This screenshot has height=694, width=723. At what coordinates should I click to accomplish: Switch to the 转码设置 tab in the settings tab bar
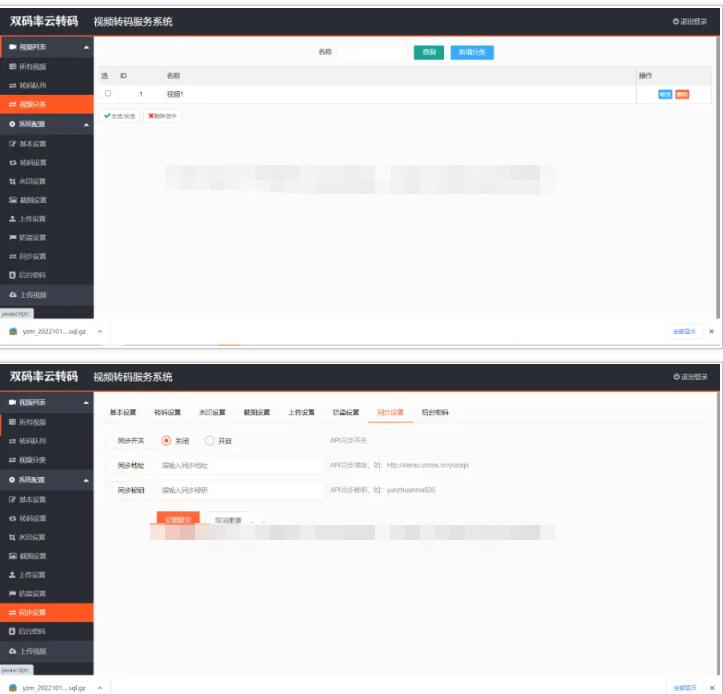[x=167, y=412]
